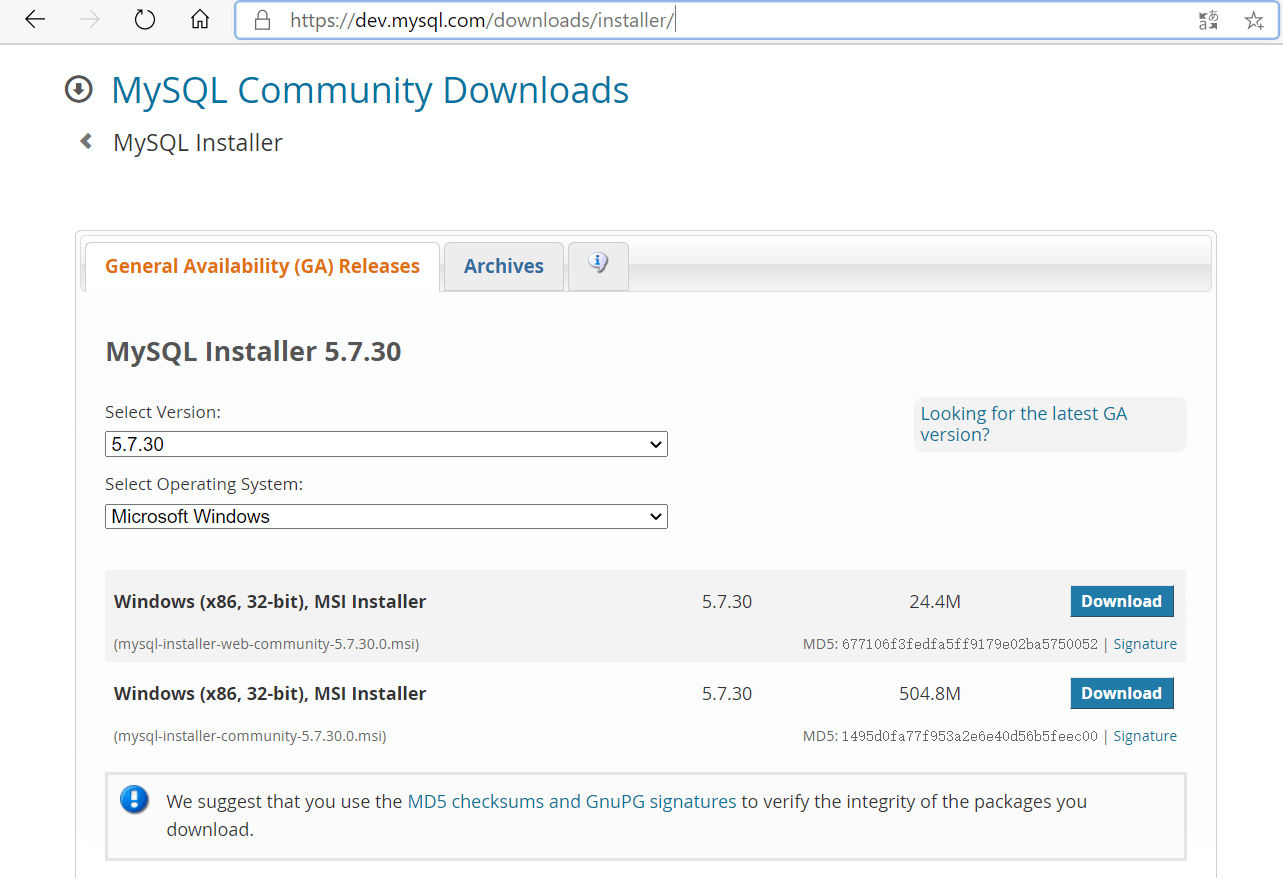Click MD5 value 677106f3fedfa5ff9179e02ba5750052
This screenshot has width=1283, height=878.
point(970,644)
